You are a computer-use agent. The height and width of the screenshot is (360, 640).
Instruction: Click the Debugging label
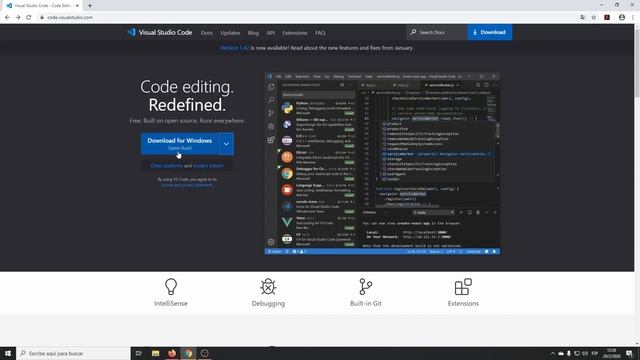pos(268,303)
